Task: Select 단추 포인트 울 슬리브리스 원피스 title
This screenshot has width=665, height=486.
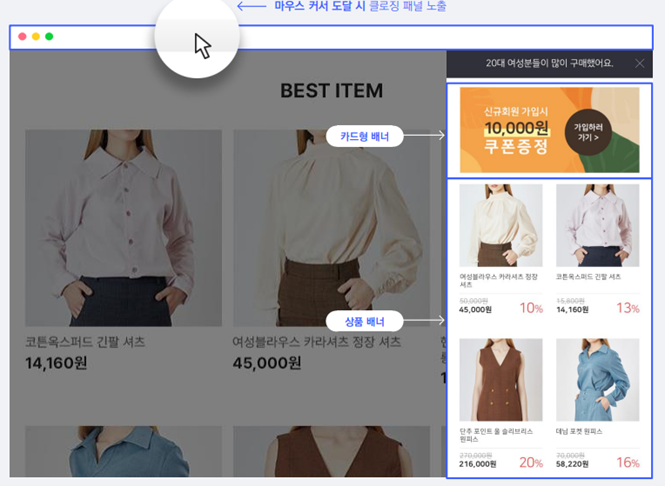Action: pyautogui.click(x=496, y=435)
